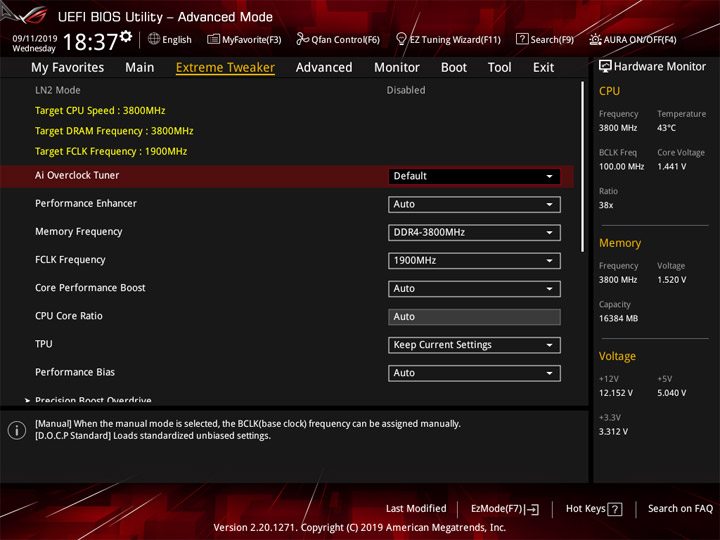Click LN2 Mode Disabled value
720x540 pixels.
(x=406, y=90)
